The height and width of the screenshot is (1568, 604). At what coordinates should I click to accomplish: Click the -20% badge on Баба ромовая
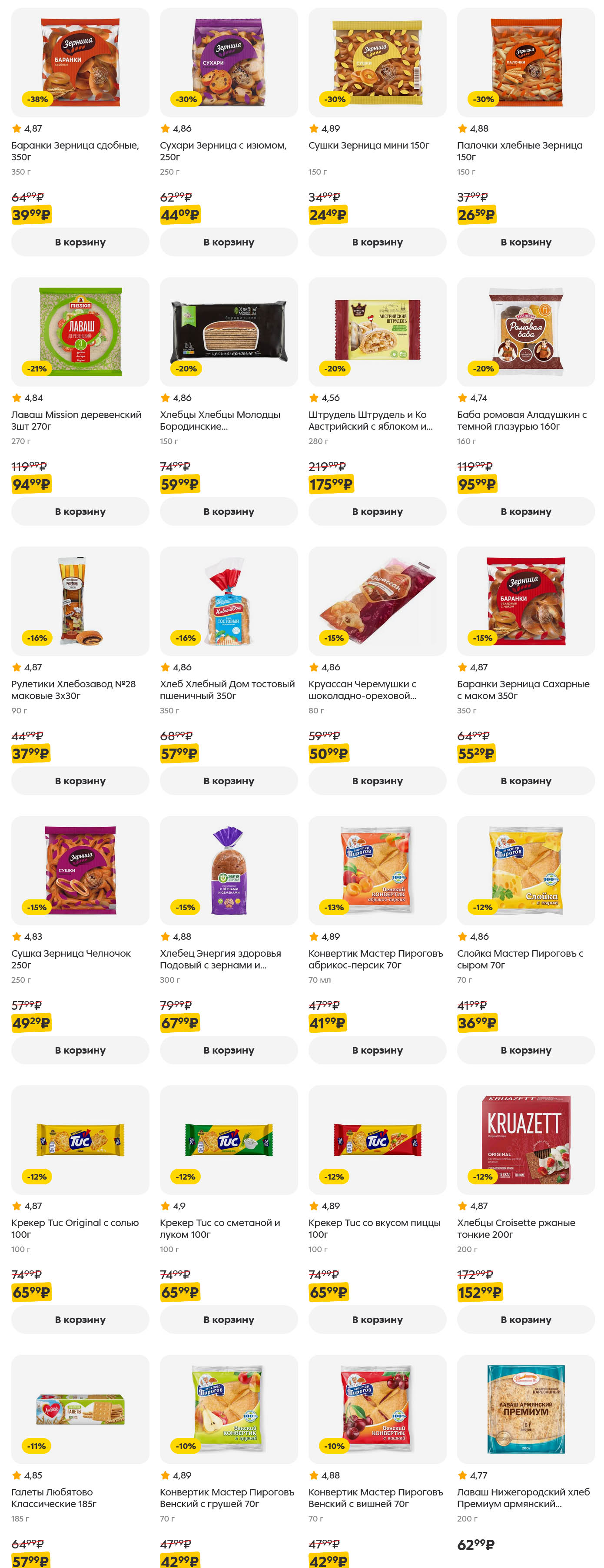pos(484,369)
